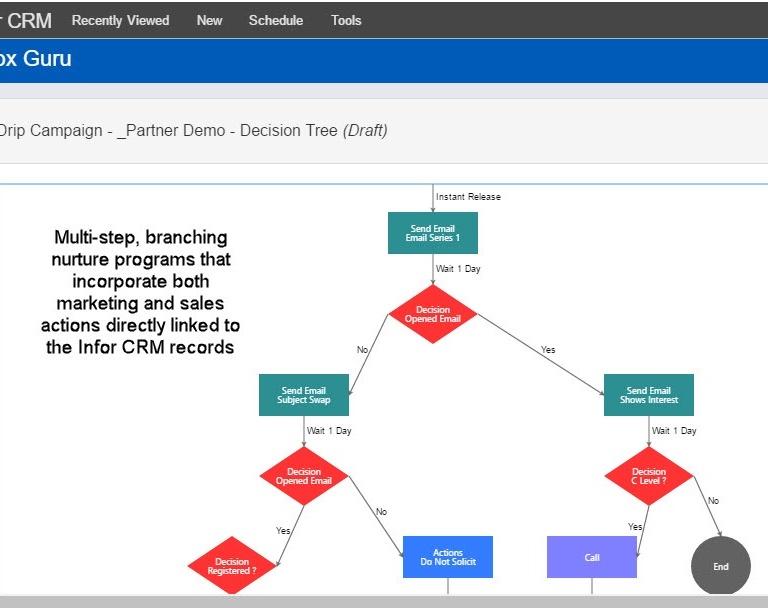Select the Decision Registered ? diamond

[x=232, y=565]
